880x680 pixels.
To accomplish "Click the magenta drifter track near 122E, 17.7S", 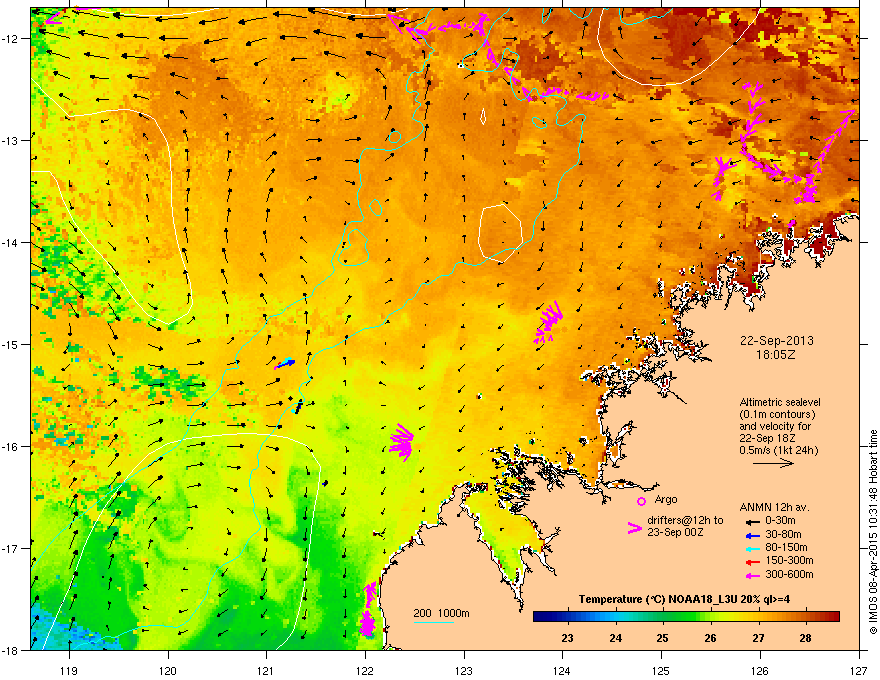I will [368, 609].
